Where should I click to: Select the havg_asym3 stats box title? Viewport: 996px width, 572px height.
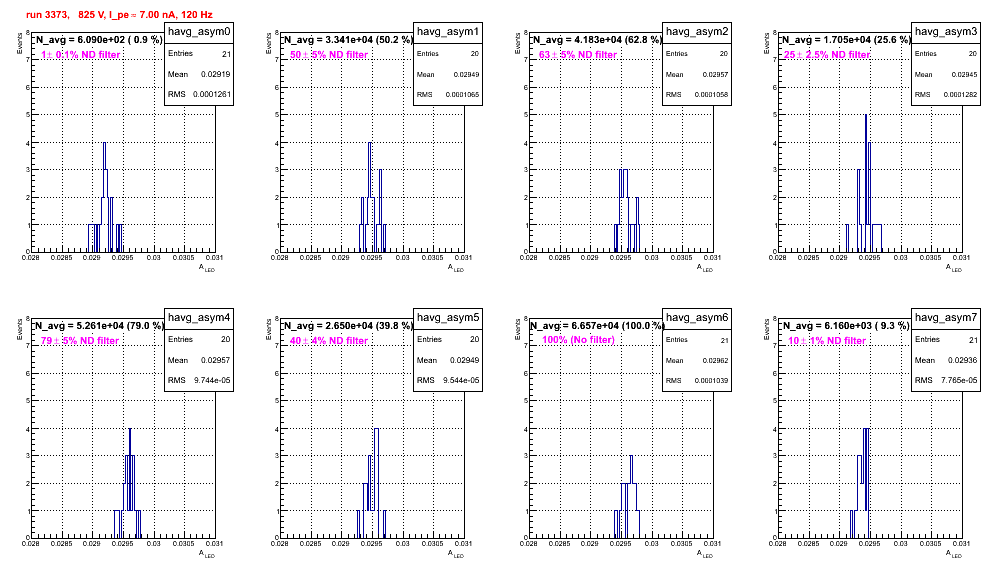pyautogui.click(x=946, y=32)
